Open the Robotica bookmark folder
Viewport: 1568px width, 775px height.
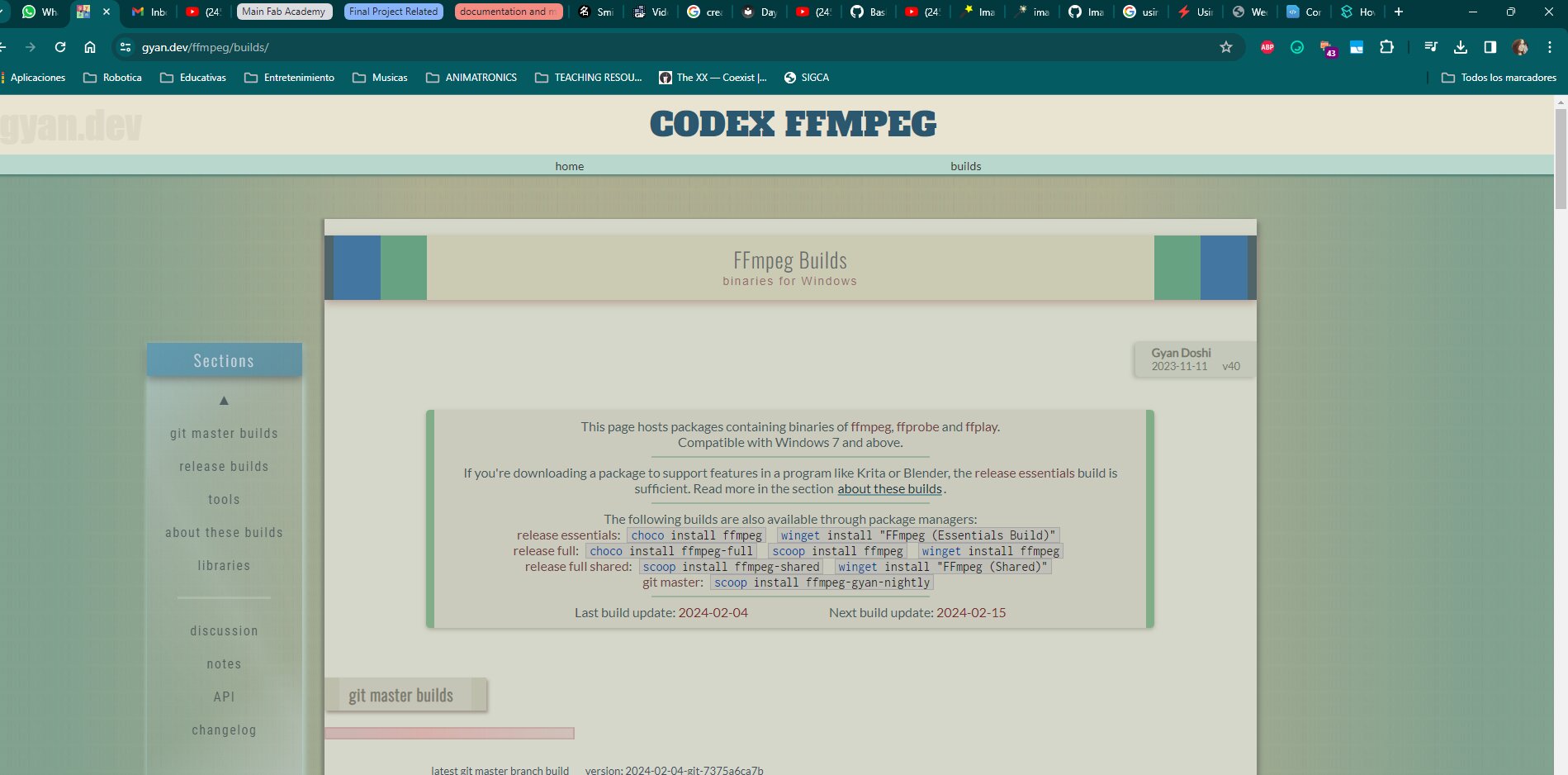(113, 78)
